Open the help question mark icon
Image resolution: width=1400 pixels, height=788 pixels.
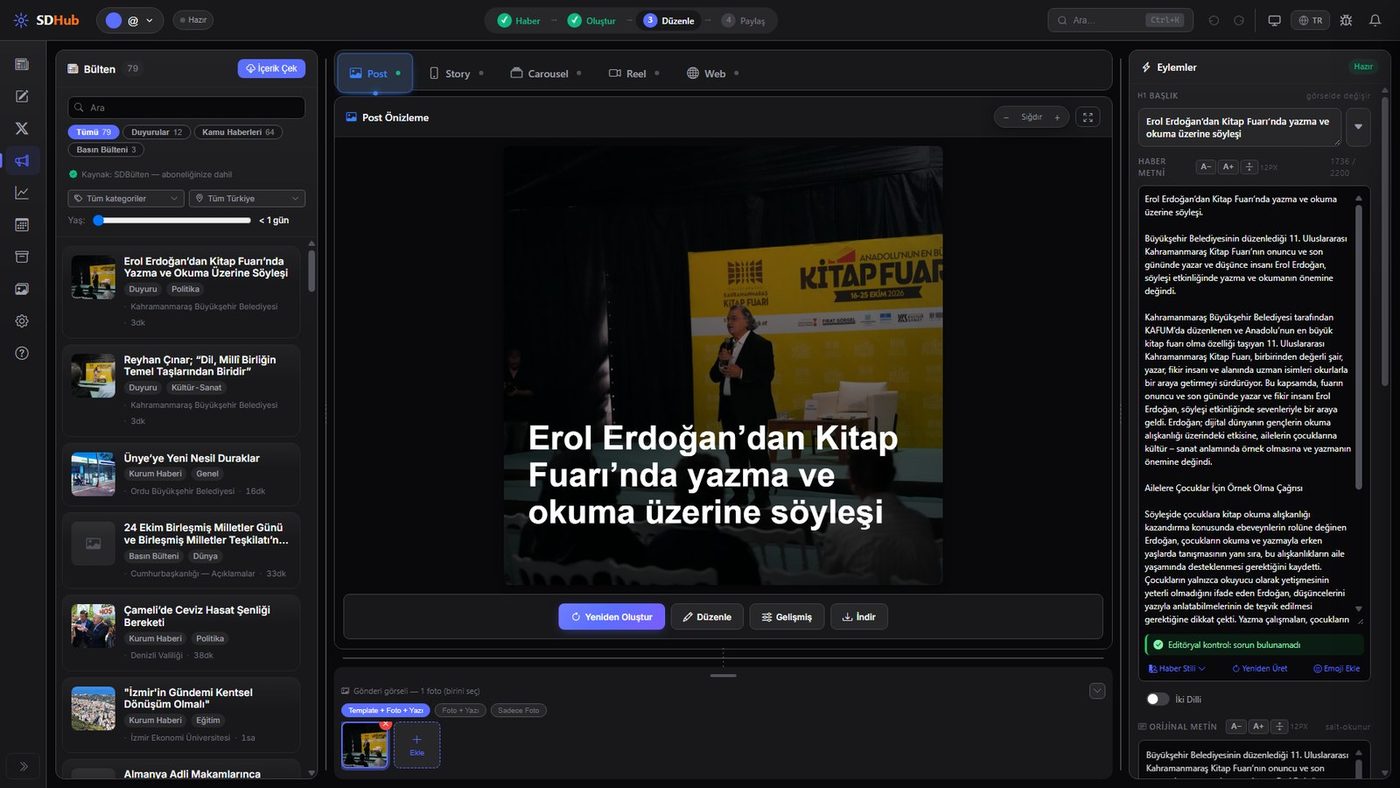pyautogui.click(x=22, y=353)
